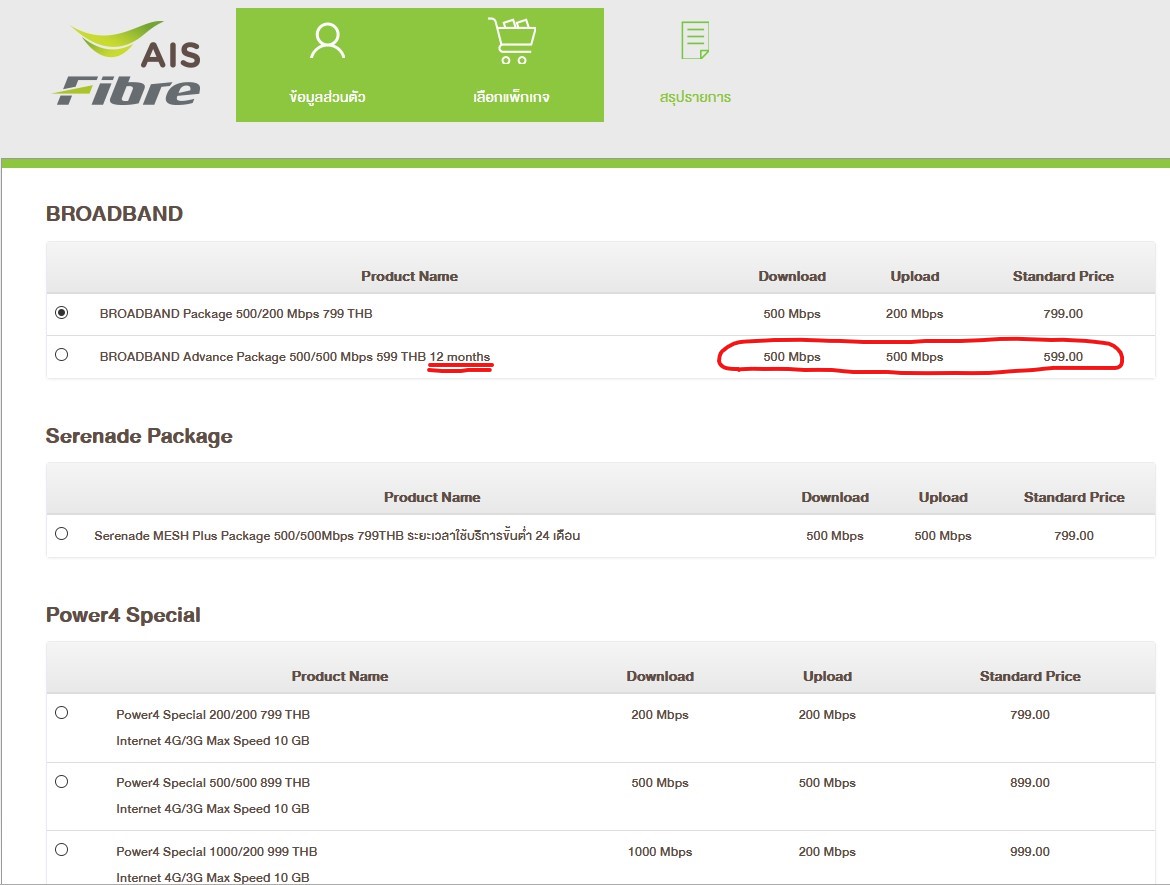Click the order summary document icon
The height and width of the screenshot is (885, 1170).
coord(695,40)
